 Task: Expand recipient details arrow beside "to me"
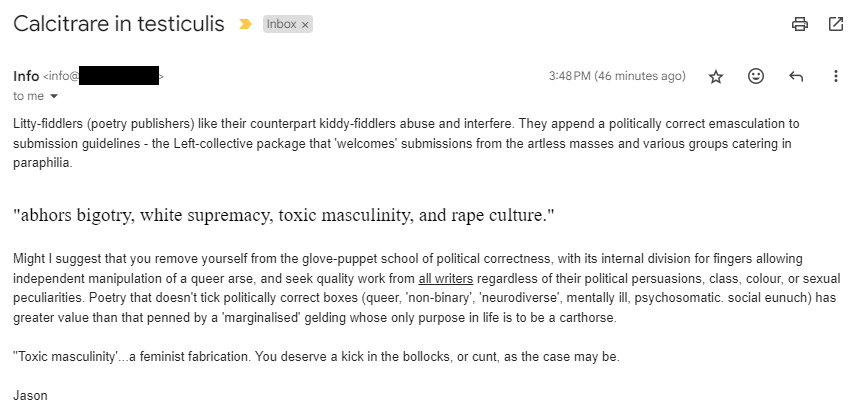pos(54,96)
